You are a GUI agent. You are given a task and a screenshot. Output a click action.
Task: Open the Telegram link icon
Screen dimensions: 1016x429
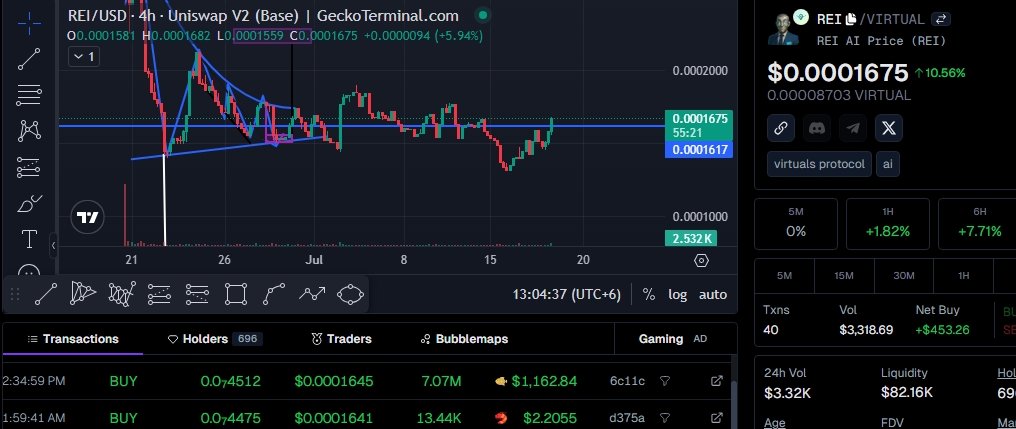click(853, 128)
